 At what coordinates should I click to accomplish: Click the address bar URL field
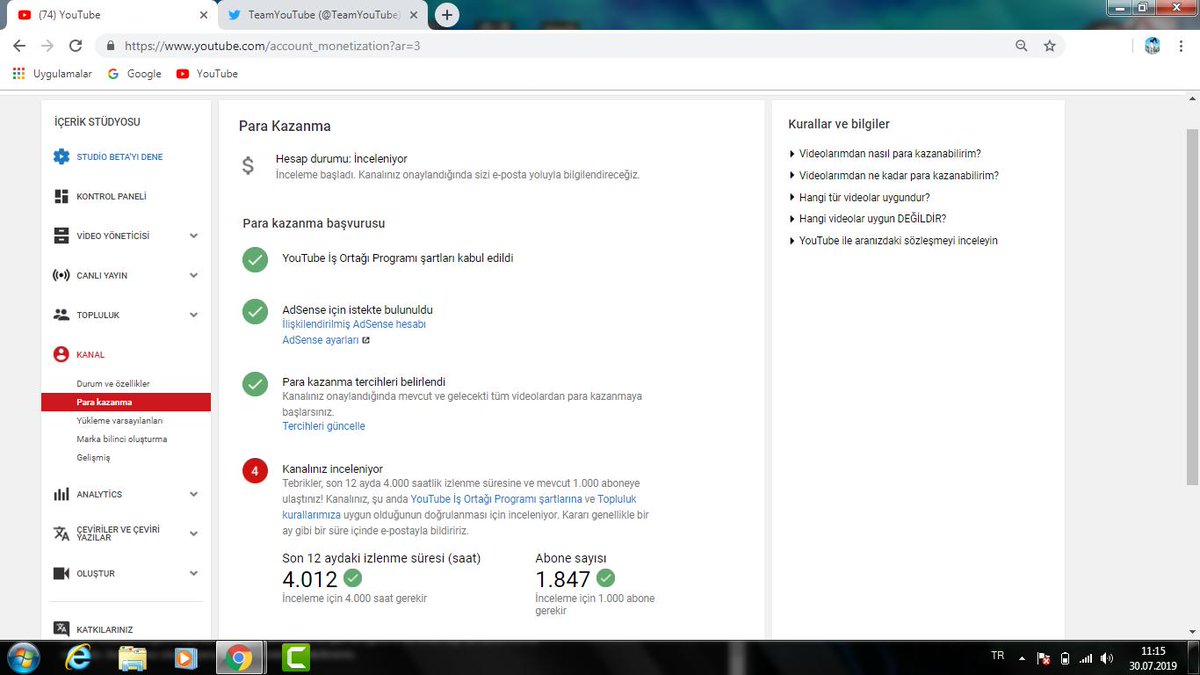560,46
